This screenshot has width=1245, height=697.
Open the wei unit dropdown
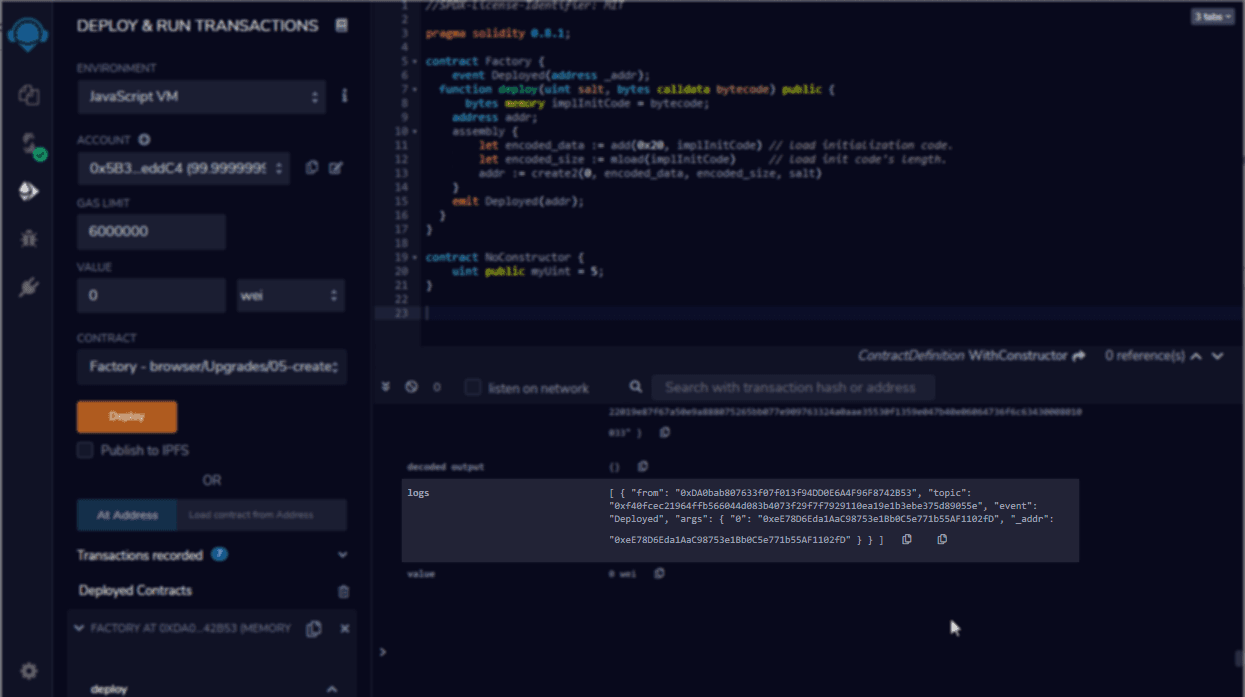290,296
